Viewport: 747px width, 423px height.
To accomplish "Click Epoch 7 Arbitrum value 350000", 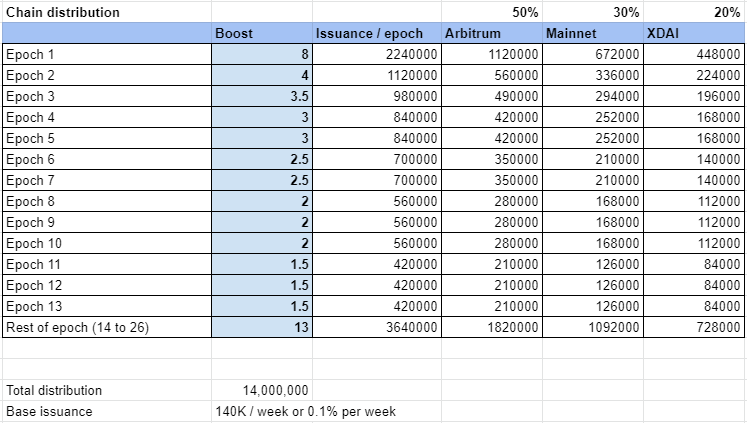I will coord(492,180).
